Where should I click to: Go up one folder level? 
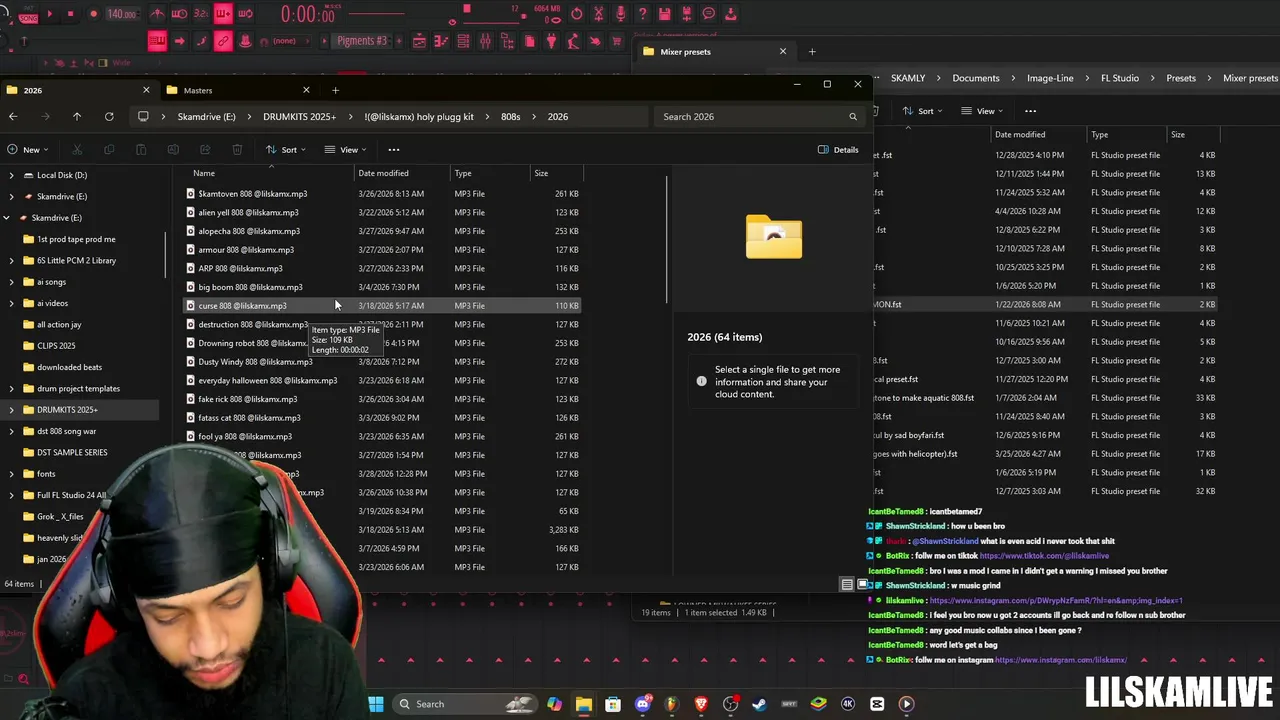tap(77, 117)
